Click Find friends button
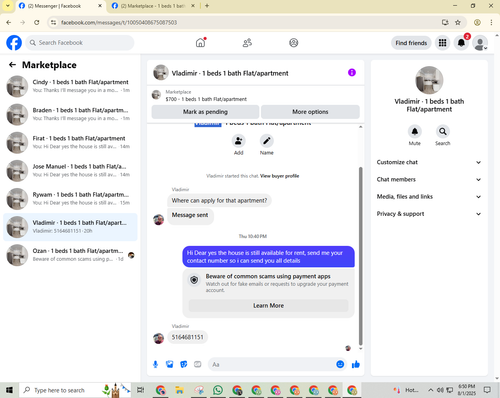Image resolution: width=500 pixels, height=398 pixels. 411,43
